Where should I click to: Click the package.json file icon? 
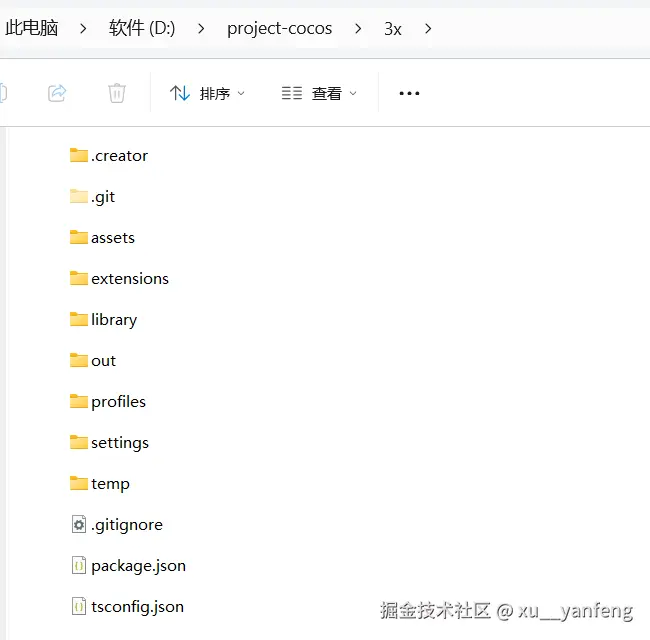click(79, 565)
